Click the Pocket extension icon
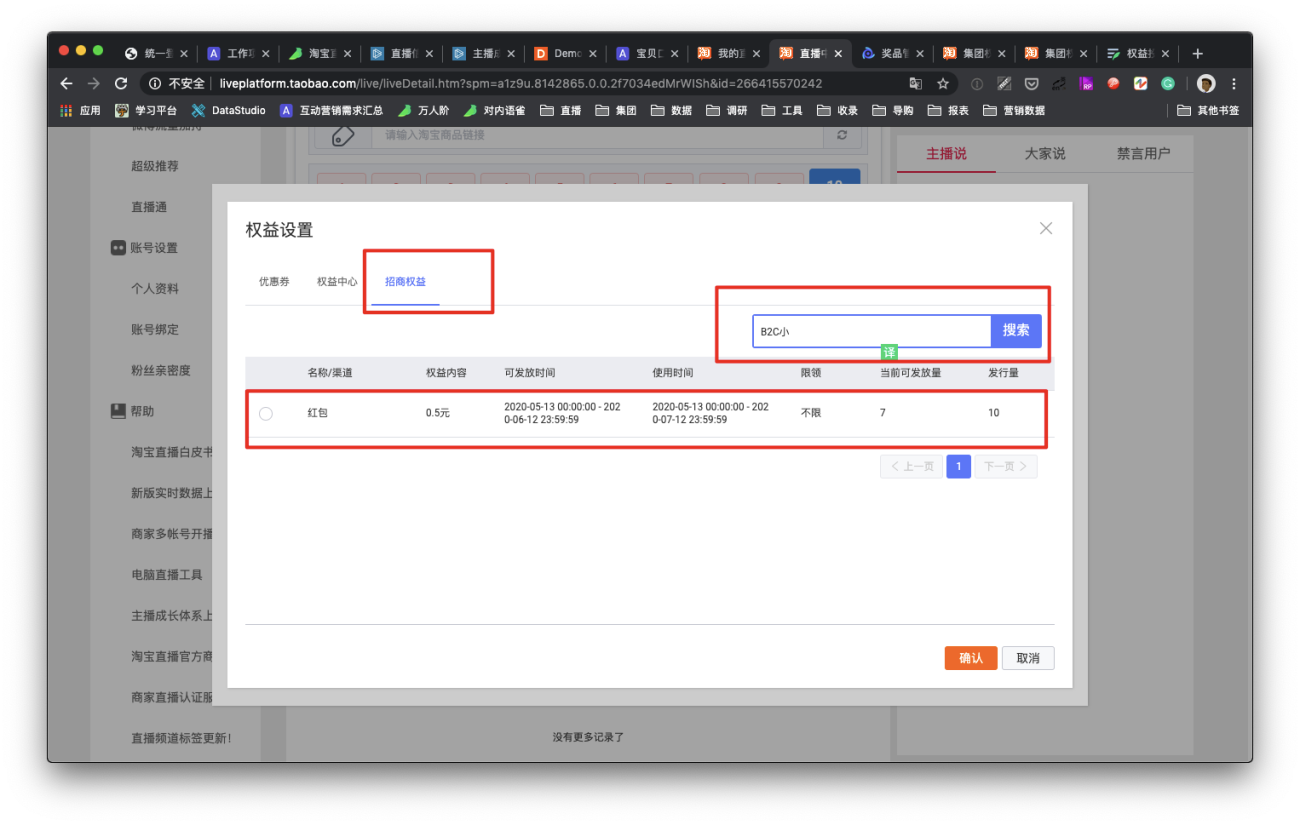1300x825 pixels. point(1031,84)
